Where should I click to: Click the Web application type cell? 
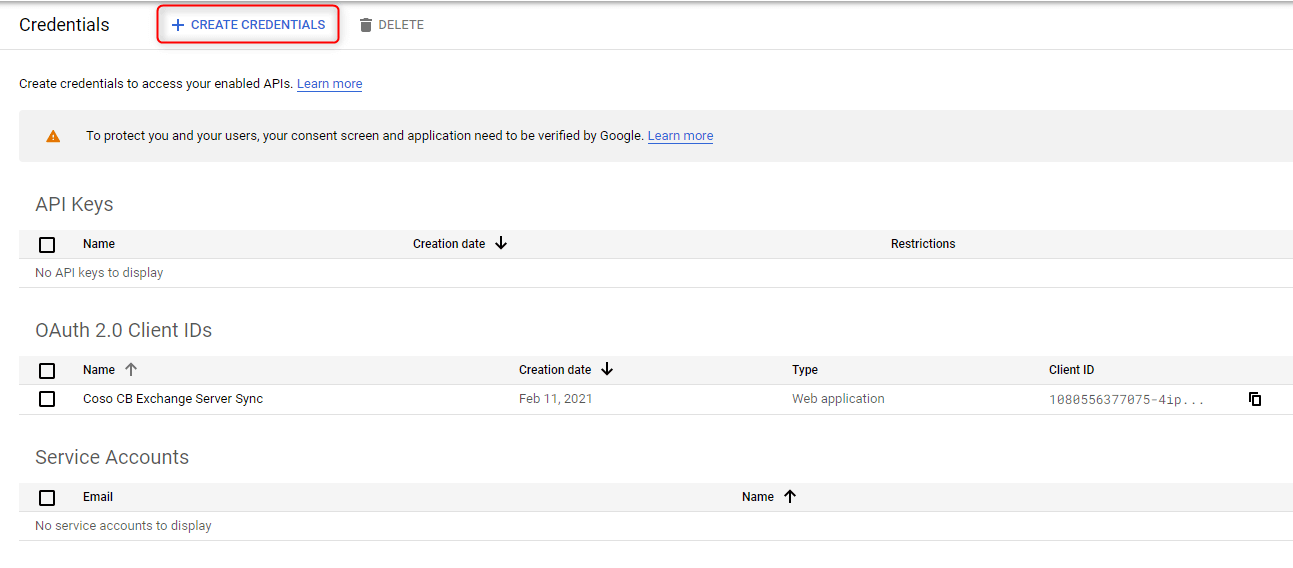tap(838, 399)
